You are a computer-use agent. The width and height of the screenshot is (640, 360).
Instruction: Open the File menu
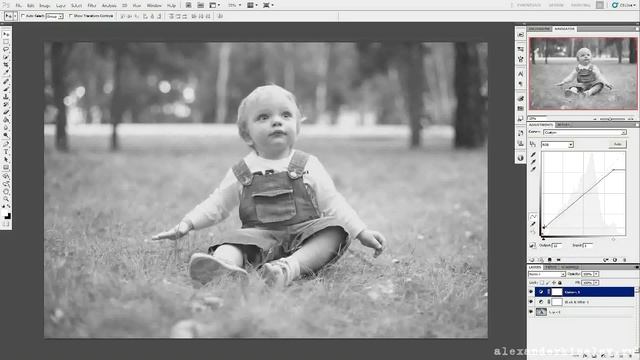coord(18,6)
